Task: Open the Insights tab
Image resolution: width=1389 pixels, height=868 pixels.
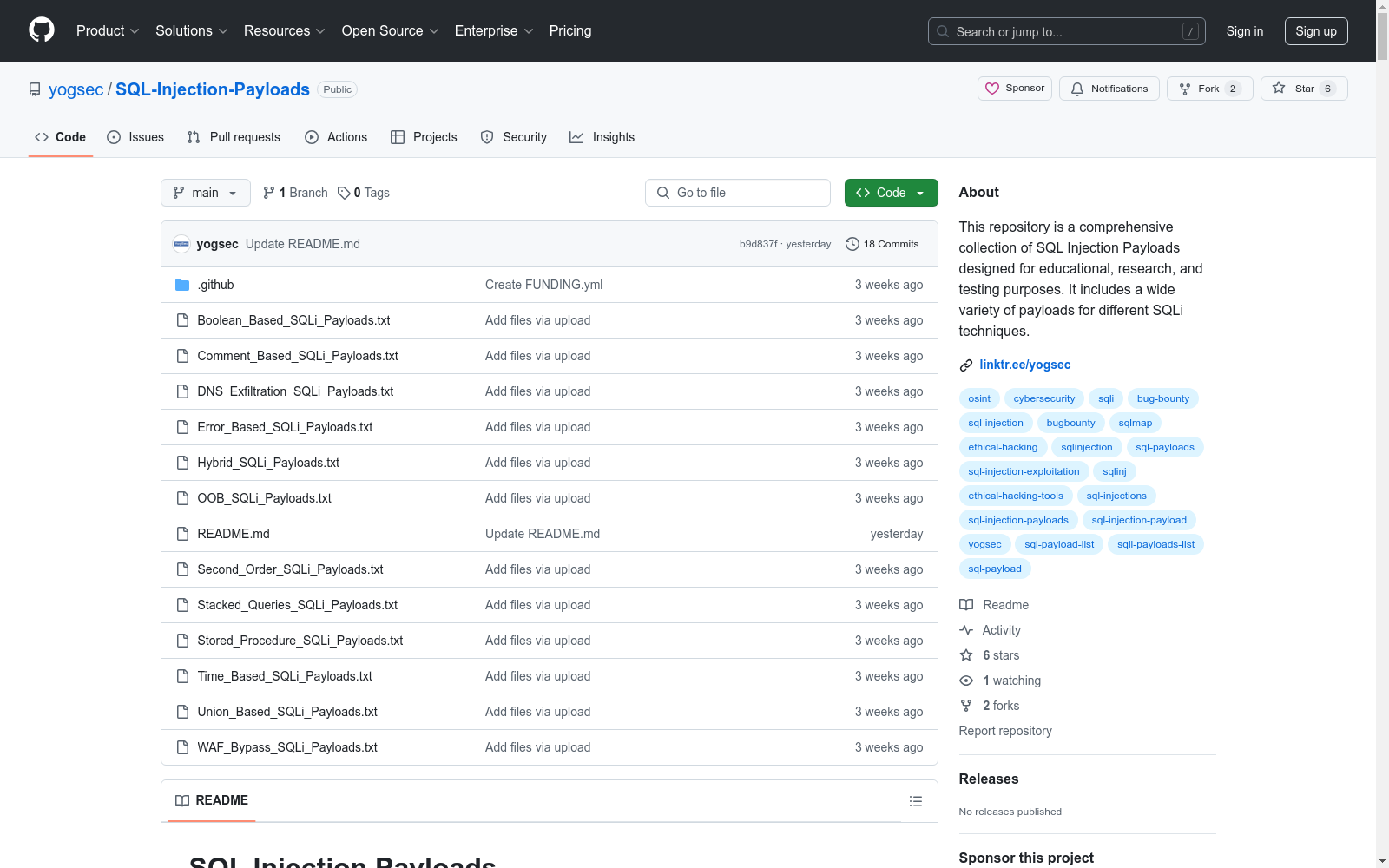Action: pos(602,137)
